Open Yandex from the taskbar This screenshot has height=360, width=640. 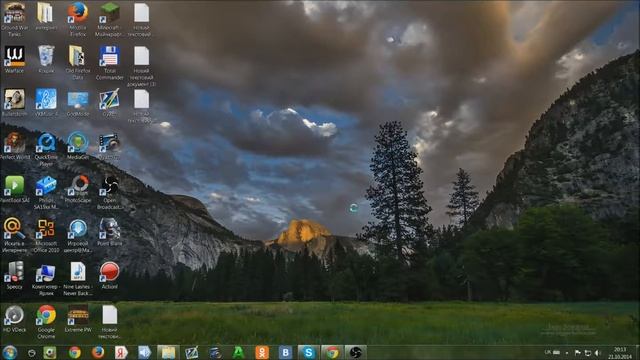tap(121, 352)
